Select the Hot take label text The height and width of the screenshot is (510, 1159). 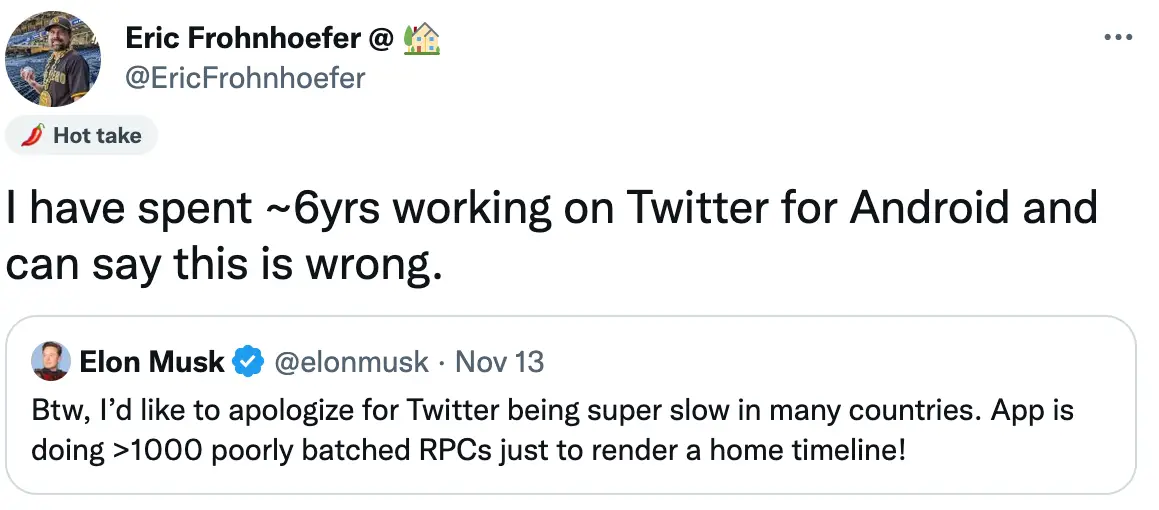pyautogui.click(x=97, y=136)
